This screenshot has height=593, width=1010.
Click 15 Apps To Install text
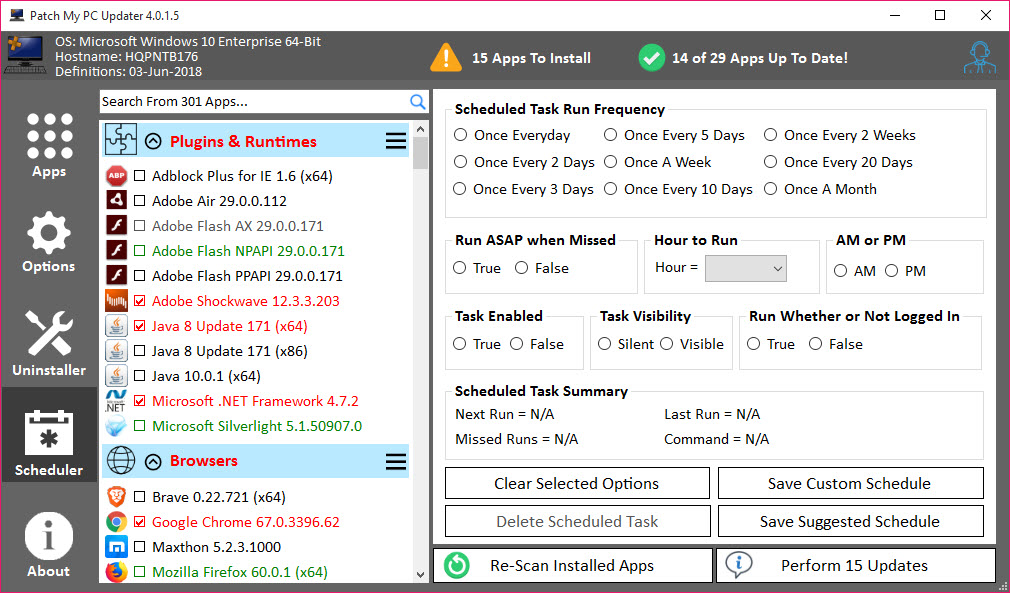[x=531, y=58]
